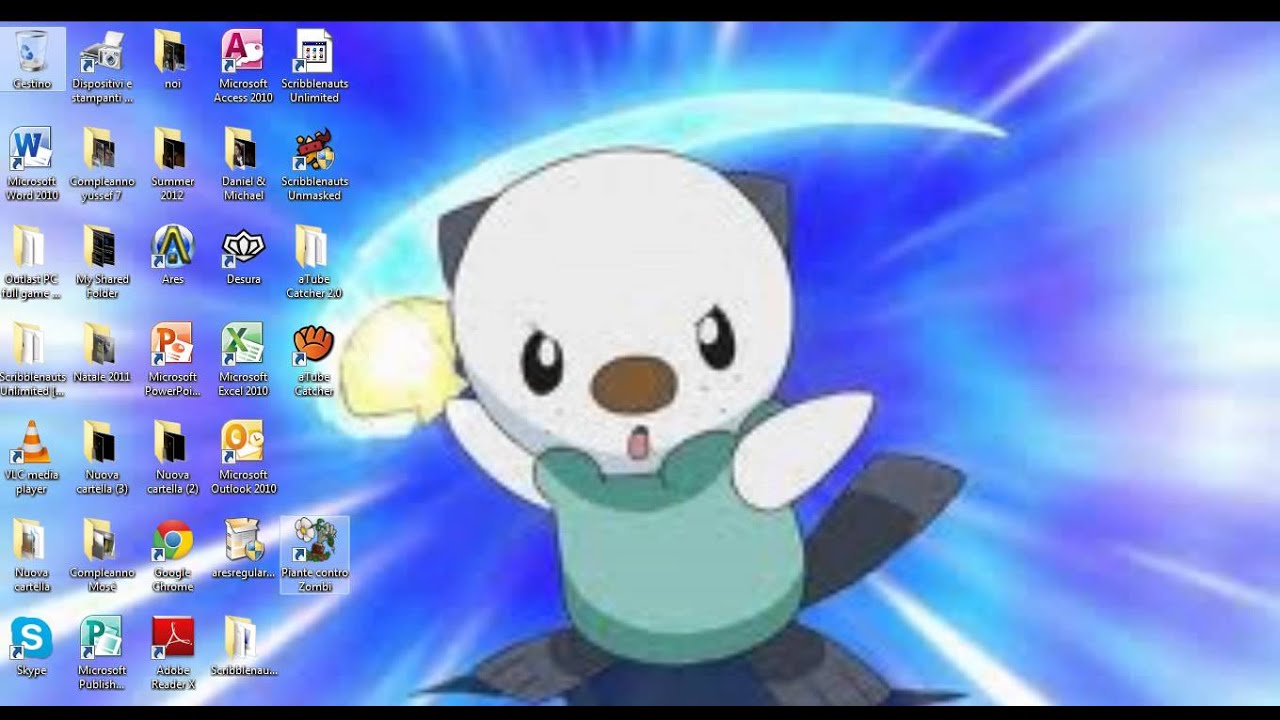Open the My Shared Folder icon
The height and width of the screenshot is (720, 1280).
click(102, 263)
